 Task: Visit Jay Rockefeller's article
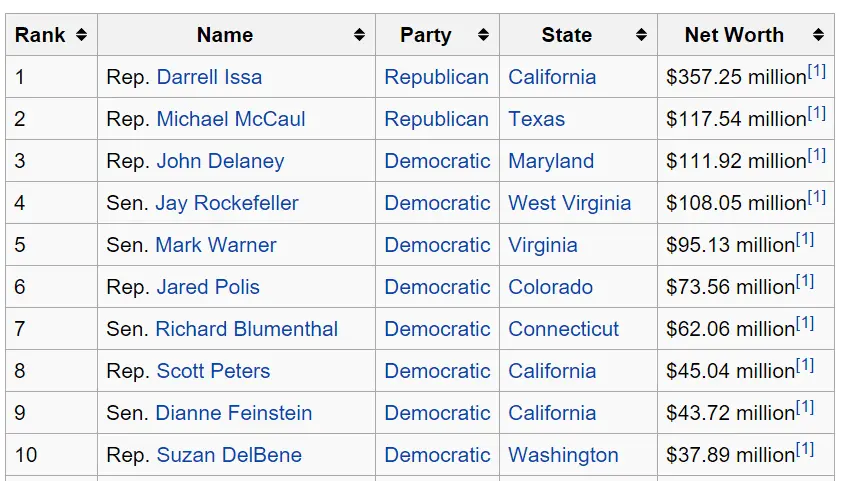point(227,203)
